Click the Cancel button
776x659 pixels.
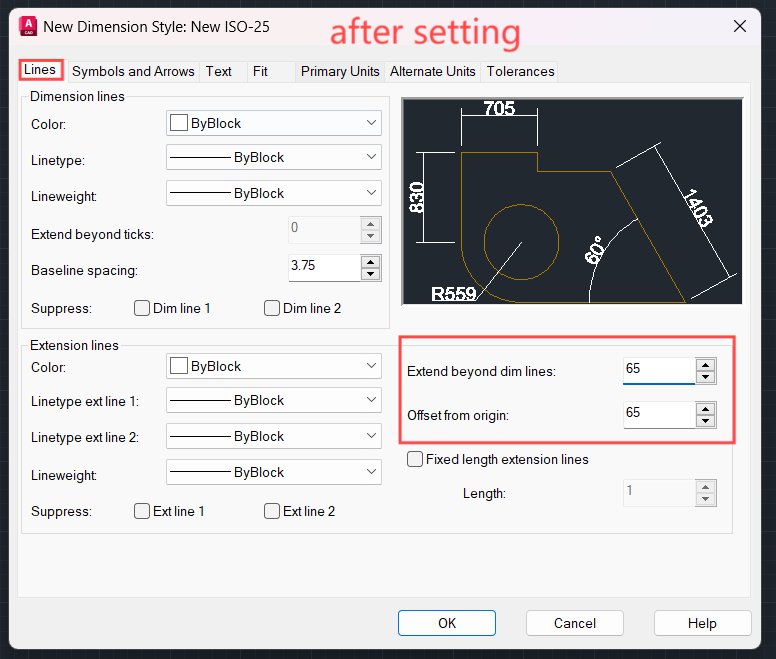(x=575, y=623)
